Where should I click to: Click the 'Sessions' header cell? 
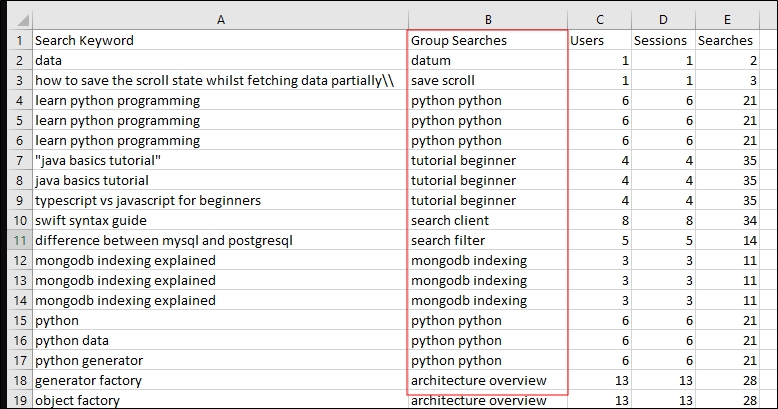(662, 41)
